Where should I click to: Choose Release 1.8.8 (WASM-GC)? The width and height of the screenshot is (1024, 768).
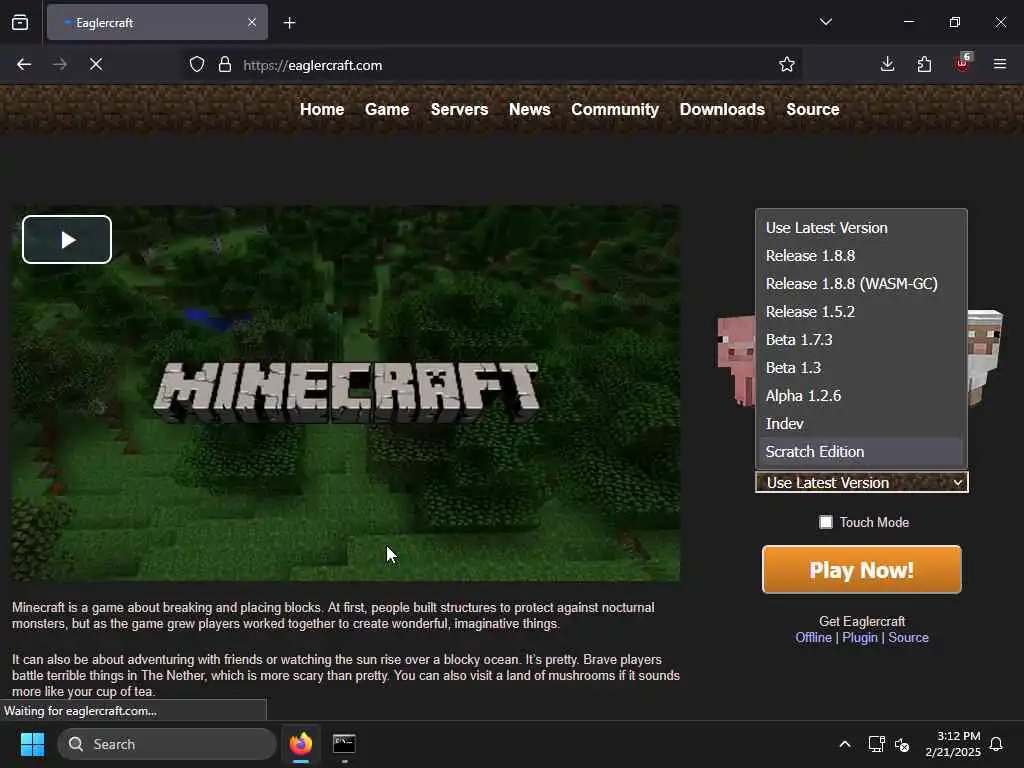[x=861, y=284]
